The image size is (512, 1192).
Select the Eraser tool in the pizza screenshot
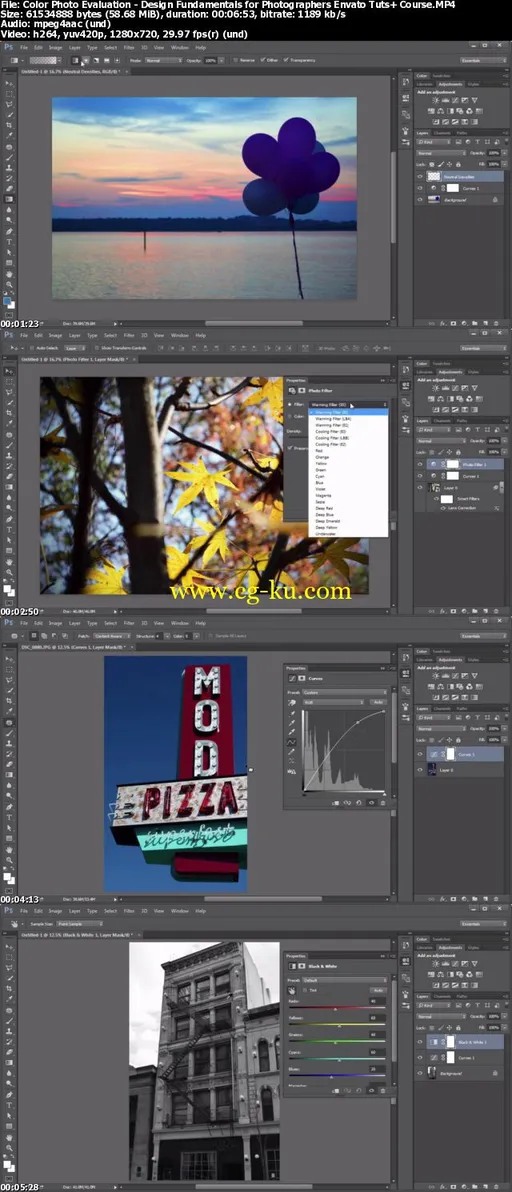pyautogui.click(x=9, y=764)
